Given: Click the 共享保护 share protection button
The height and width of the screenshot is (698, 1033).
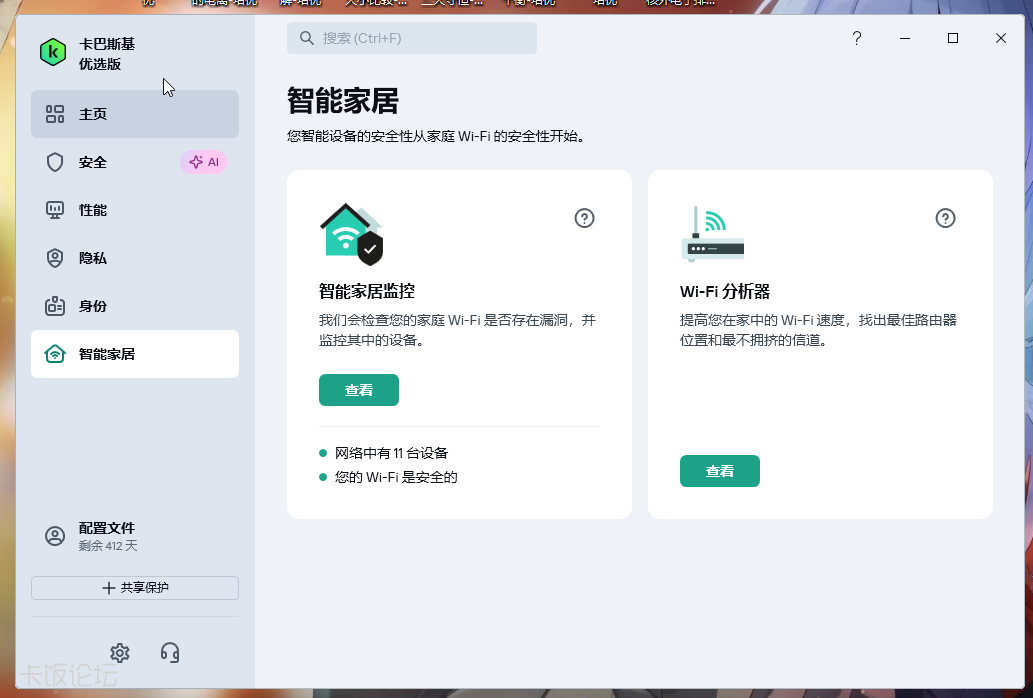Looking at the screenshot, I should 134,588.
